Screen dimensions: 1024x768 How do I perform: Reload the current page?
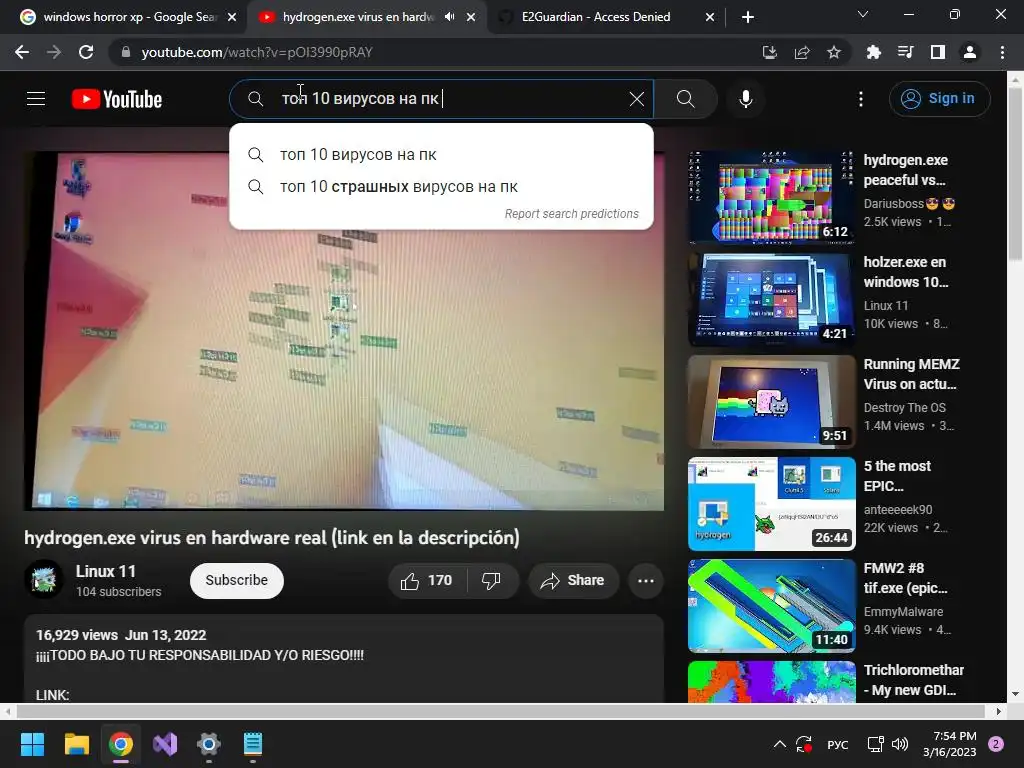click(86, 52)
